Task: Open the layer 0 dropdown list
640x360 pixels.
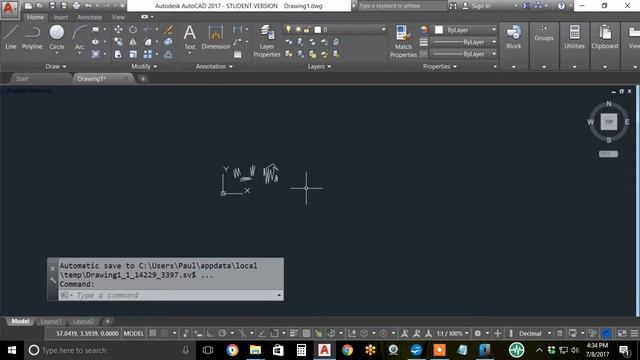Action: coord(383,29)
